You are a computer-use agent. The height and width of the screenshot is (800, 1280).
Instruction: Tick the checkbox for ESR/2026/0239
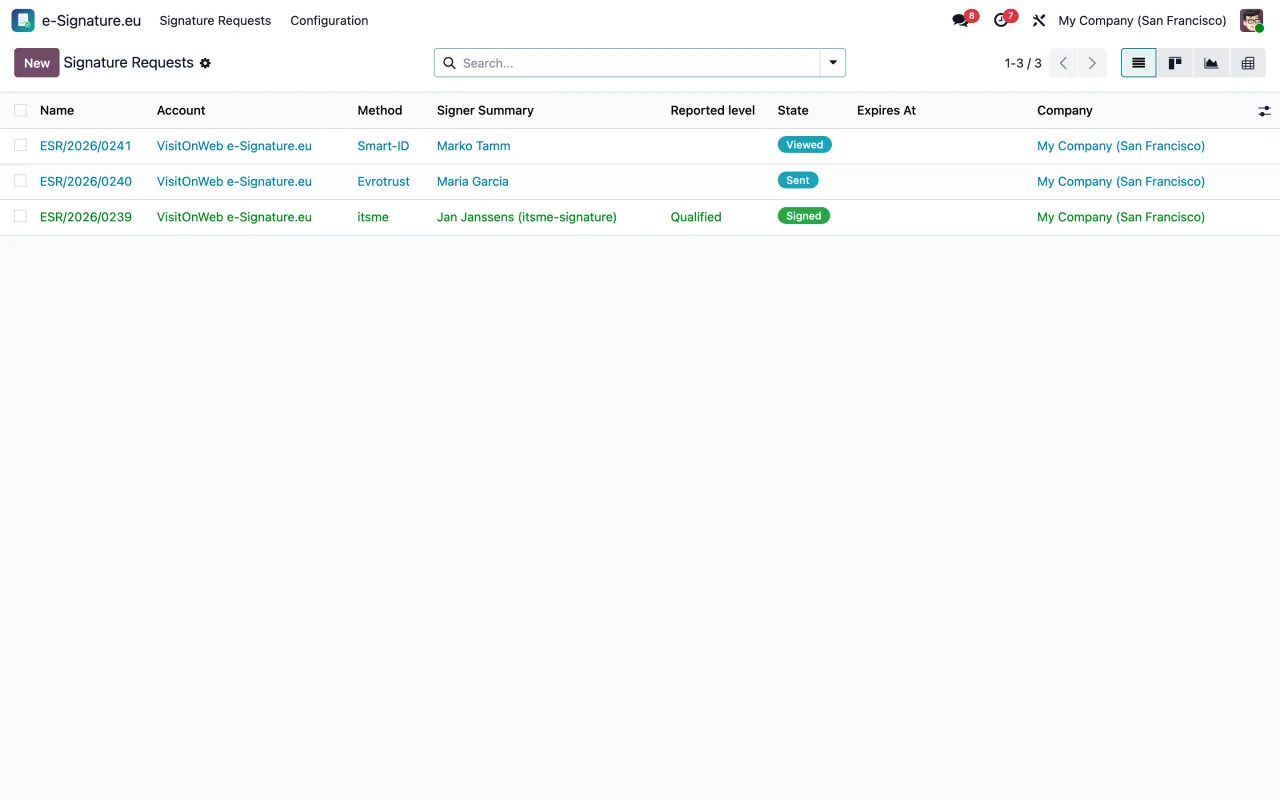click(20, 216)
